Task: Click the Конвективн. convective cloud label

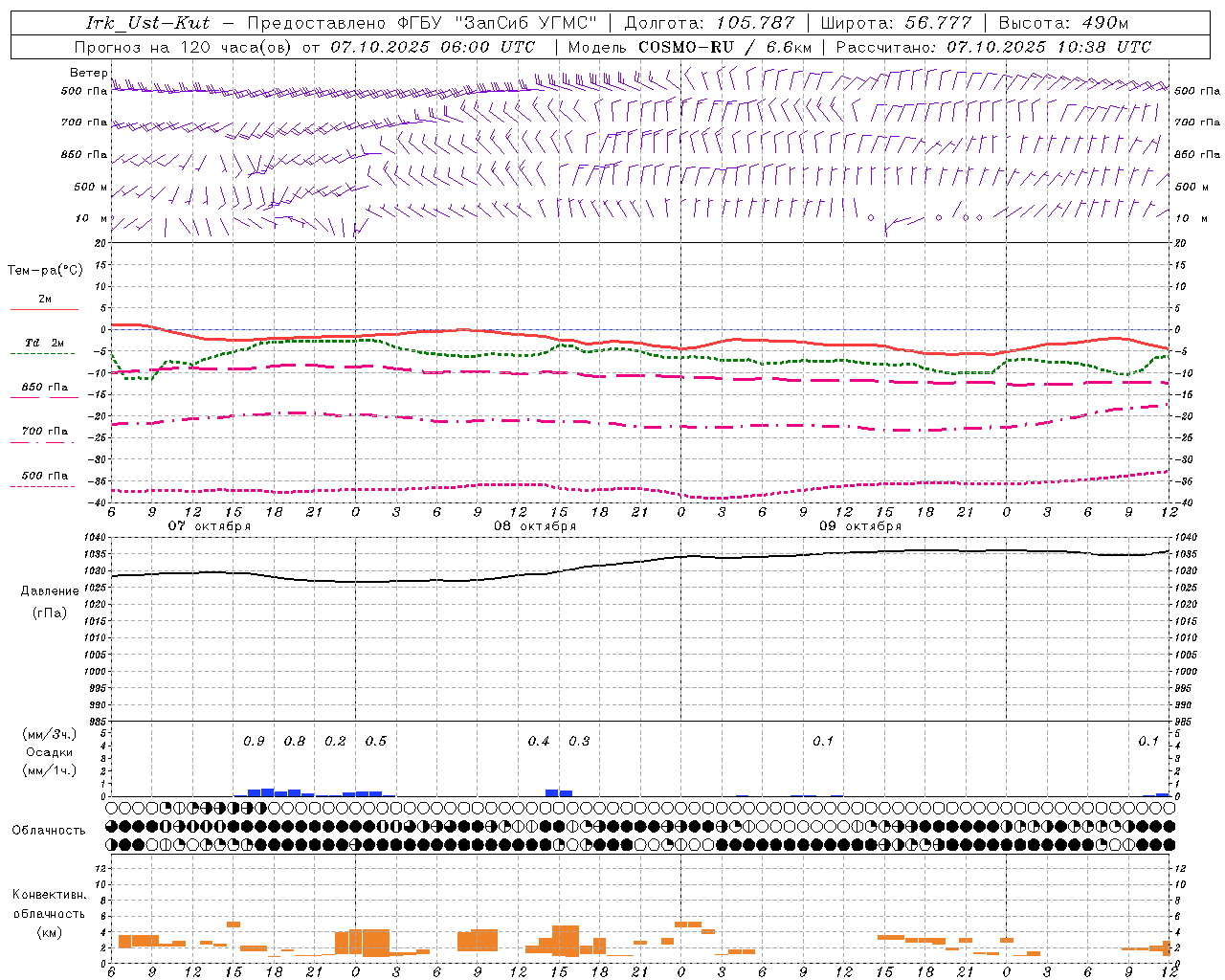Action: (x=50, y=895)
